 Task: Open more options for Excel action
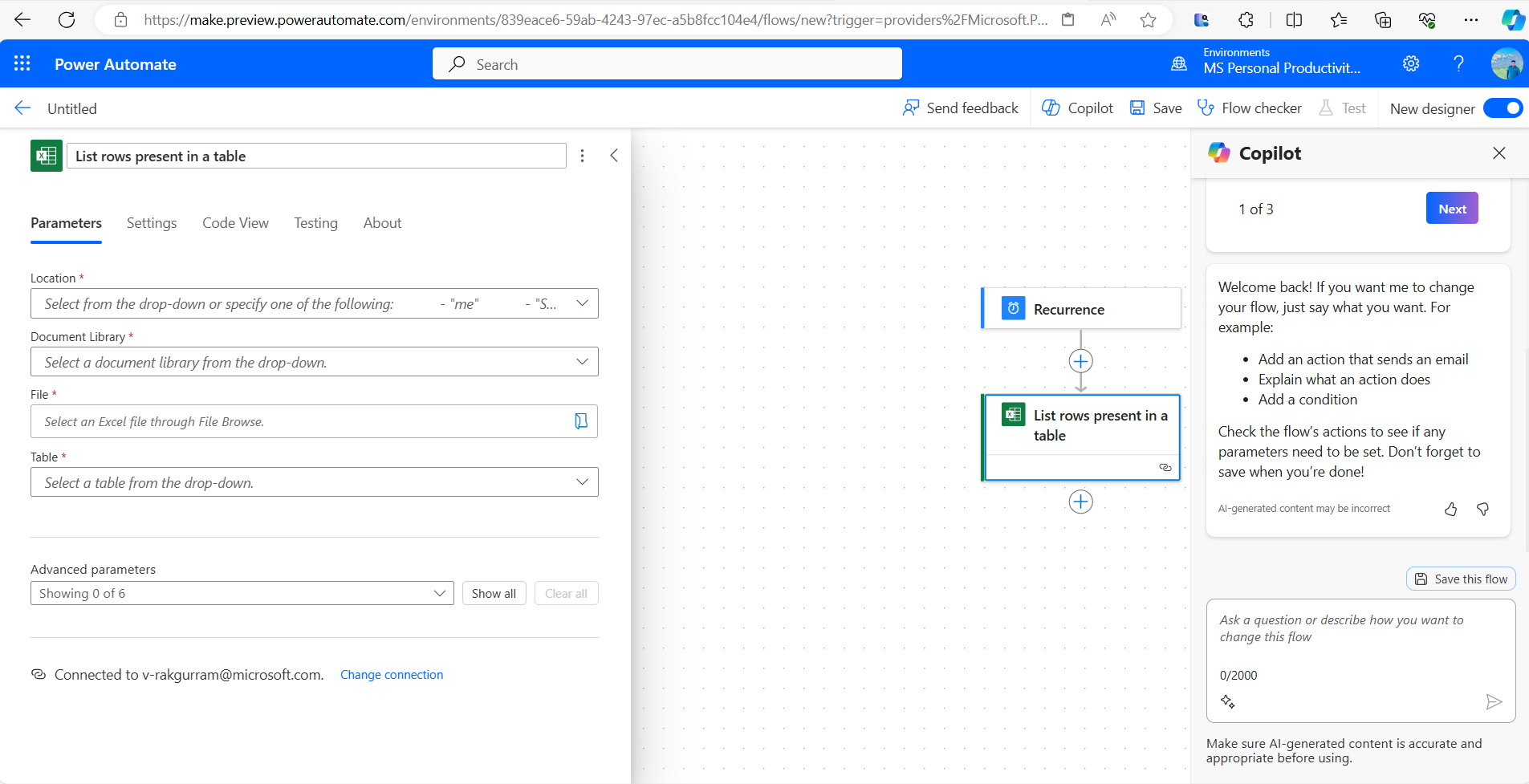tap(583, 156)
